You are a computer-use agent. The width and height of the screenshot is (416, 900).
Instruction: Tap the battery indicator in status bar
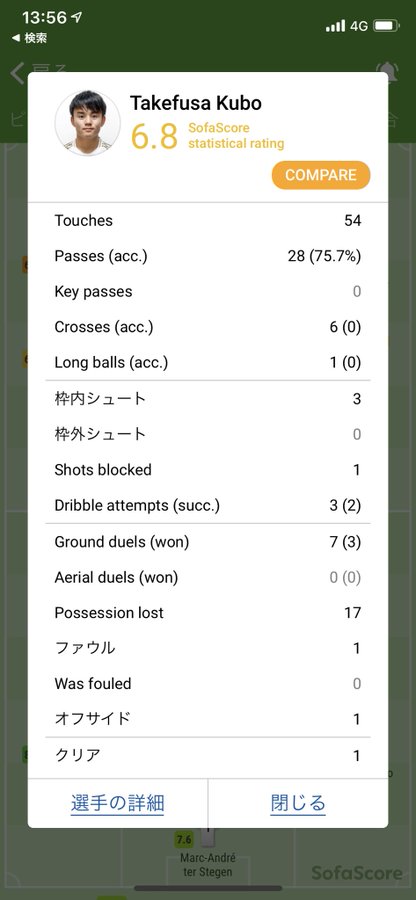[x=386, y=25]
